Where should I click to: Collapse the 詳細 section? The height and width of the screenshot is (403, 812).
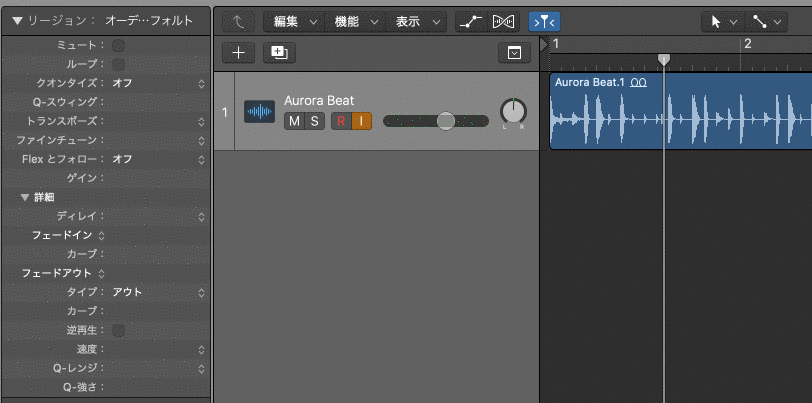point(25,197)
